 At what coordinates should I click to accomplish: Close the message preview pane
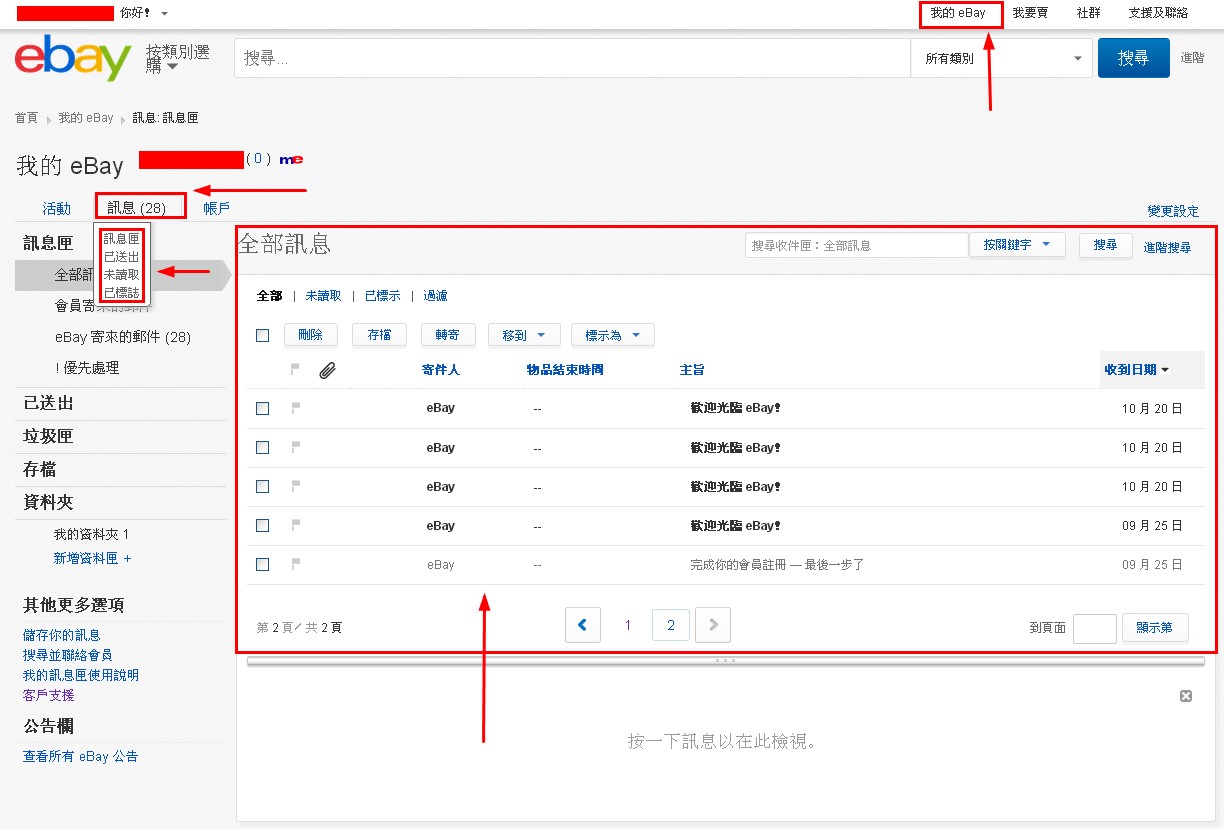pyautogui.click(x=1185, y=695)
